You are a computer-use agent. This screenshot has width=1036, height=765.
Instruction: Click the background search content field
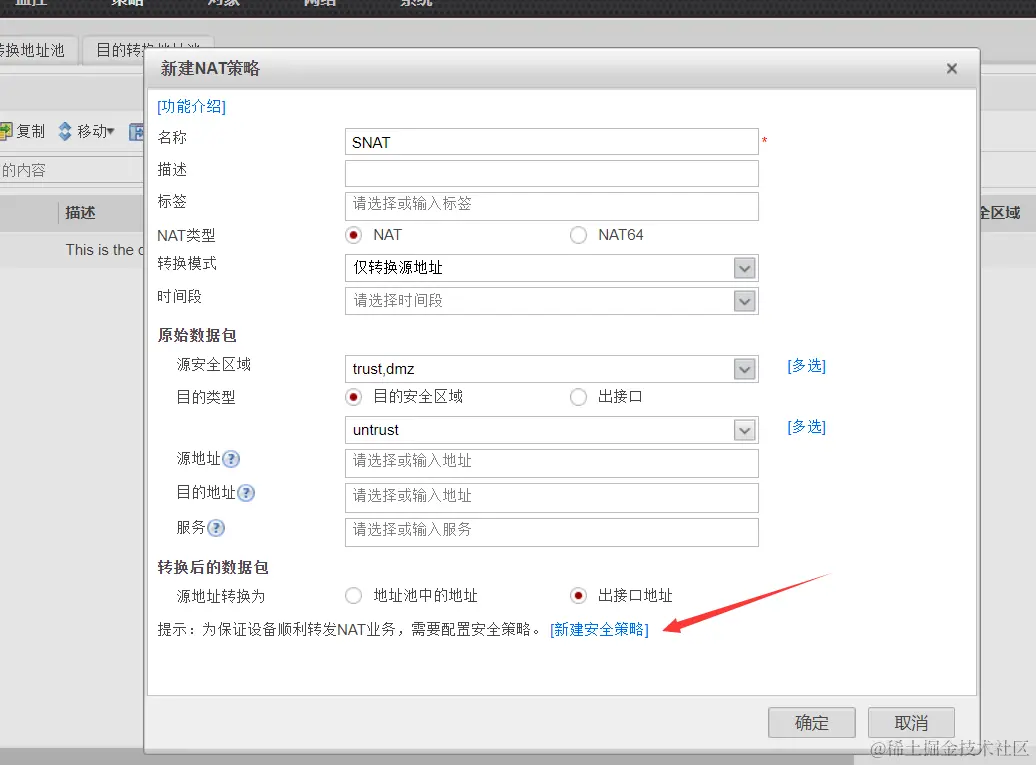point(71,170)
